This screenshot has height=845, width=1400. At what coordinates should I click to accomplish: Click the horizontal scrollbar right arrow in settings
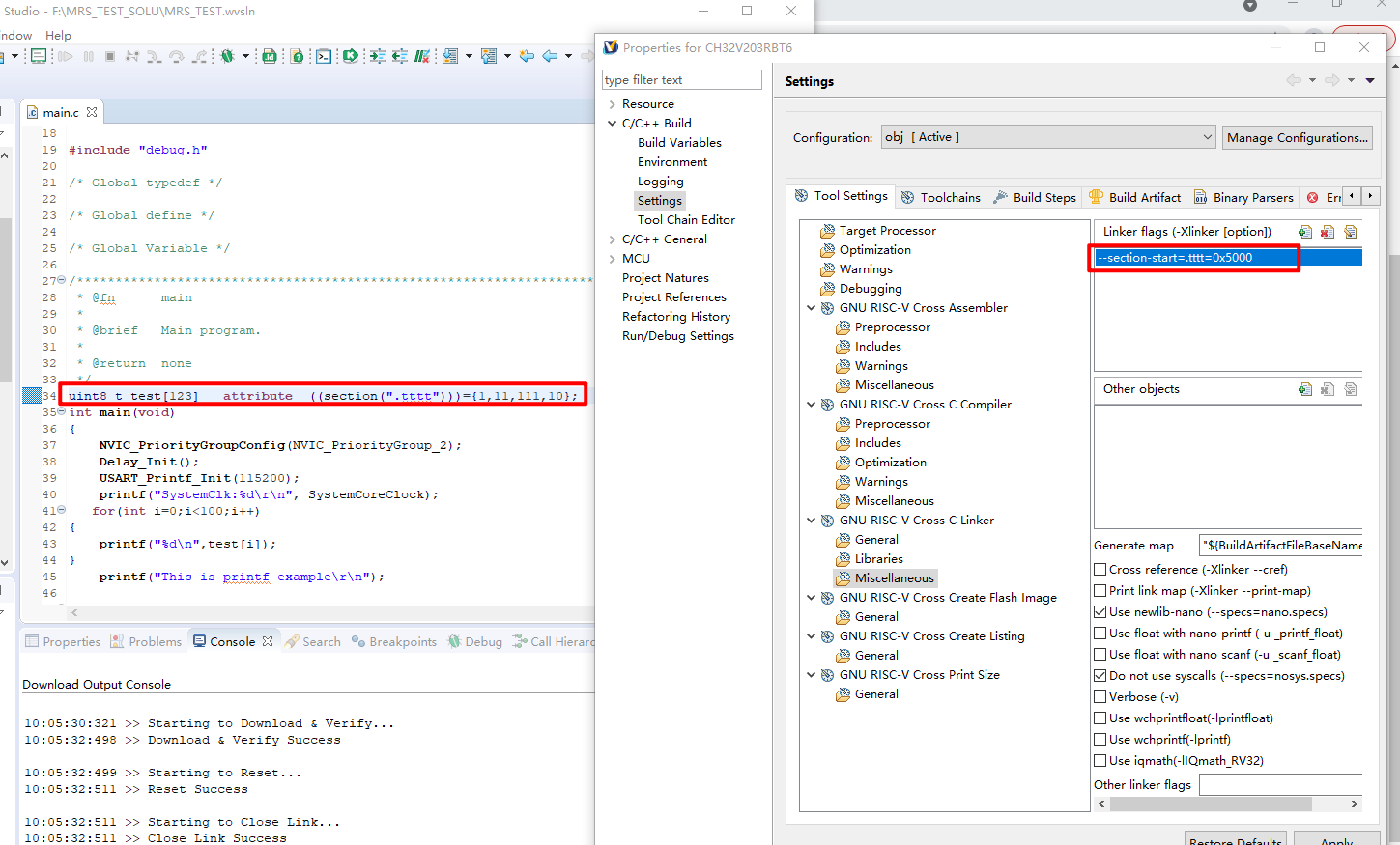pyautogui.click(x=1354, y=803)
